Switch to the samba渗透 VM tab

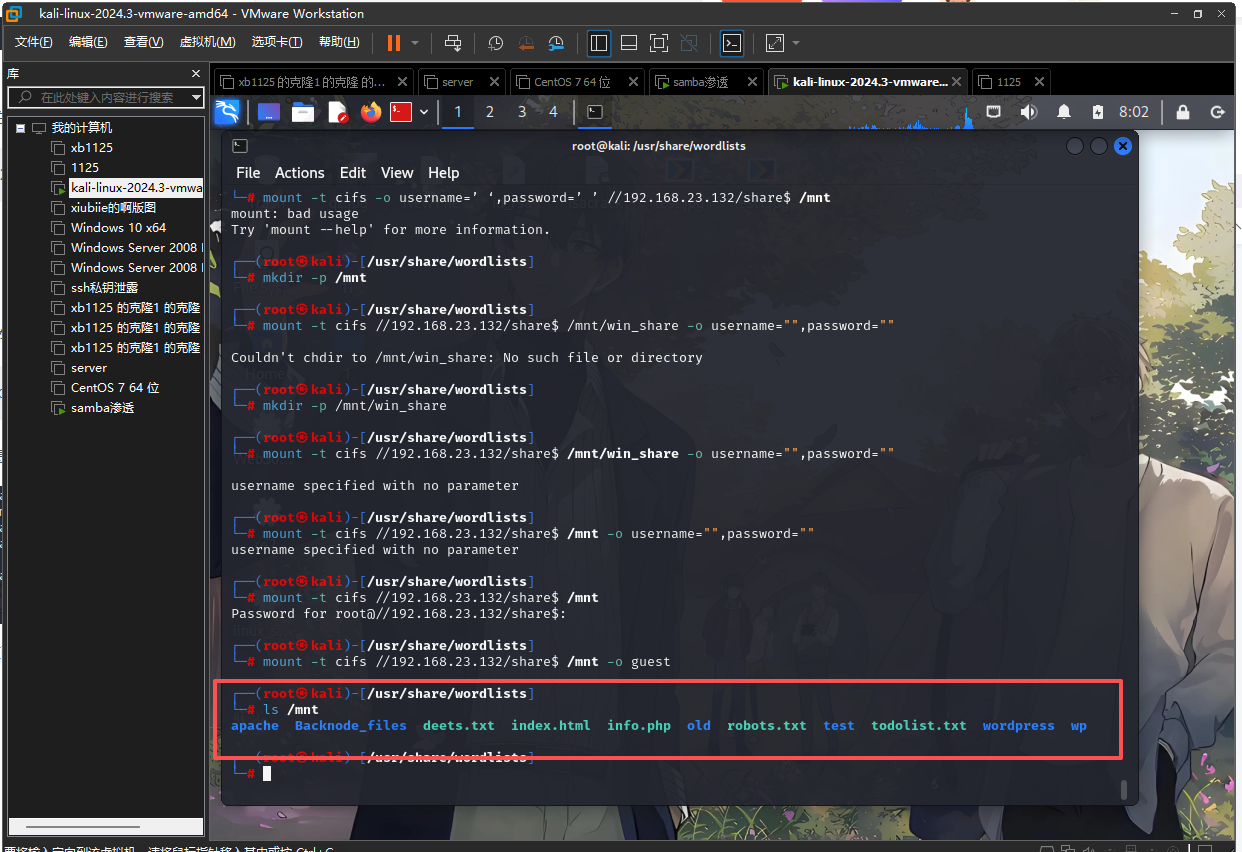[700, 82]
